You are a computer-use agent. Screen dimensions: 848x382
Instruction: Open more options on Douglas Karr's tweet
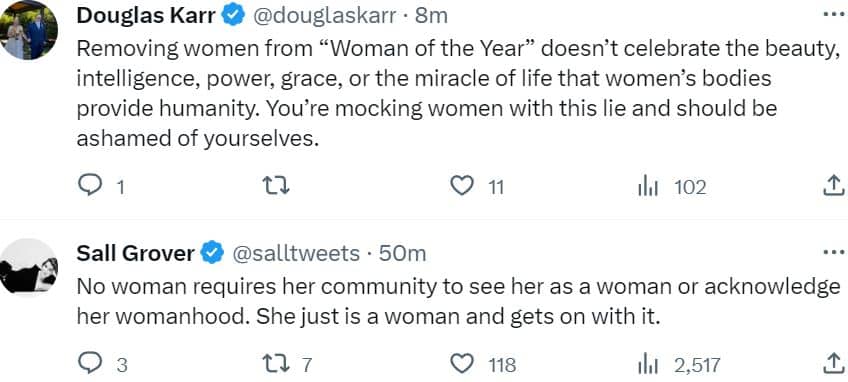coord(833,15)
